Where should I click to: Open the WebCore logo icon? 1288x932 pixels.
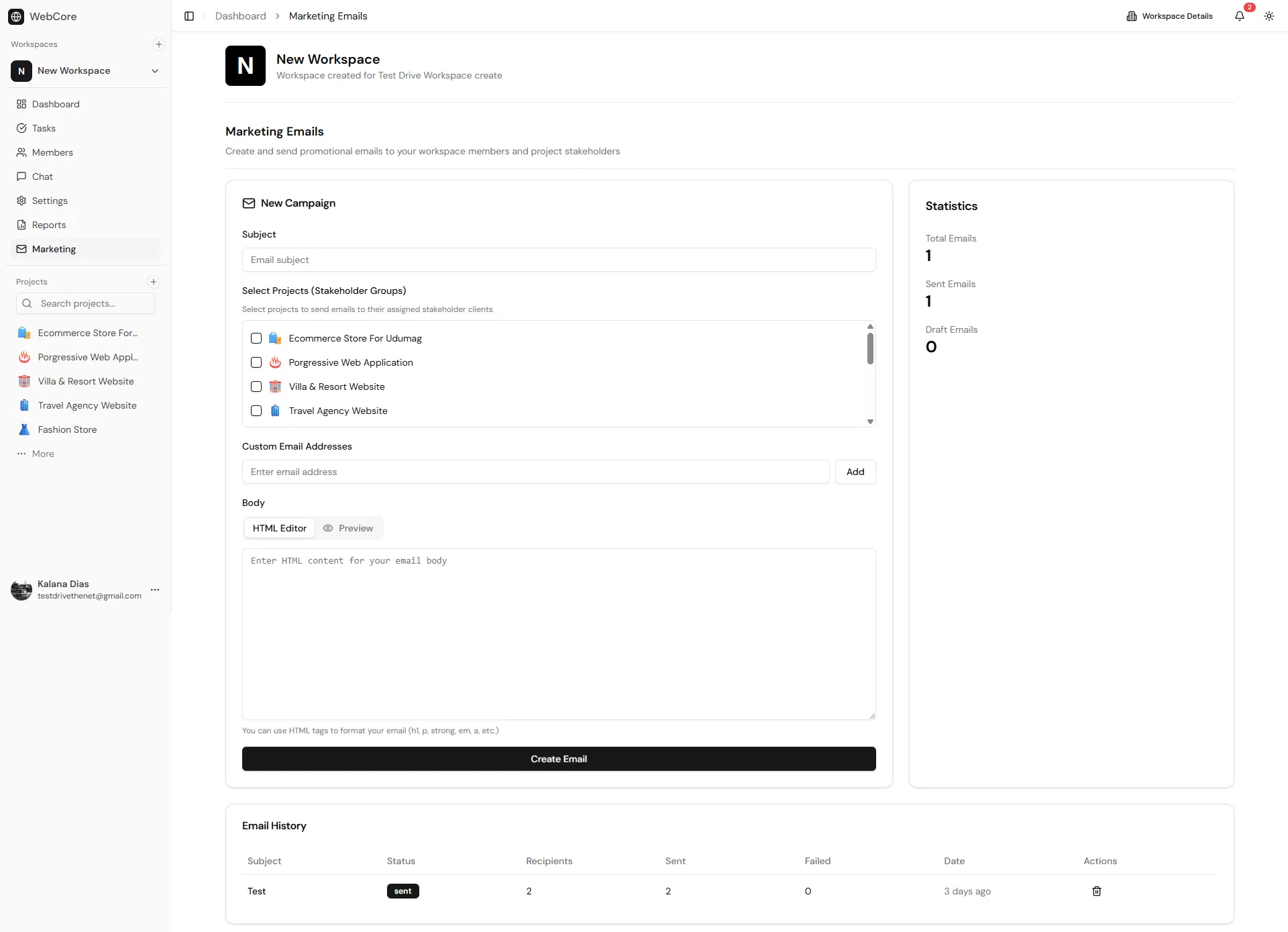[15, 16]
